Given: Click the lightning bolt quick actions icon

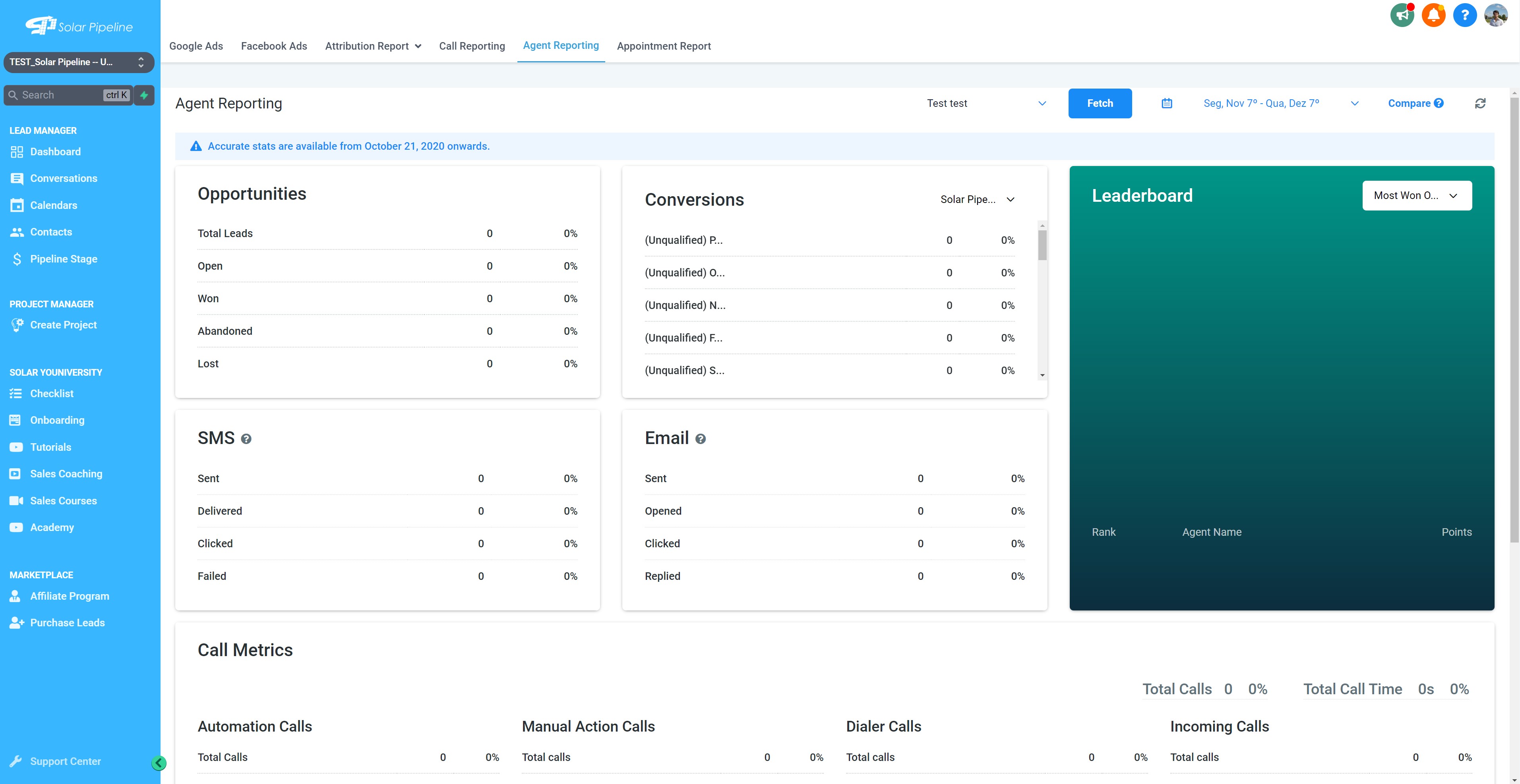Looking at the screenshot, I should pyautogui.click(x=144, y=95).
